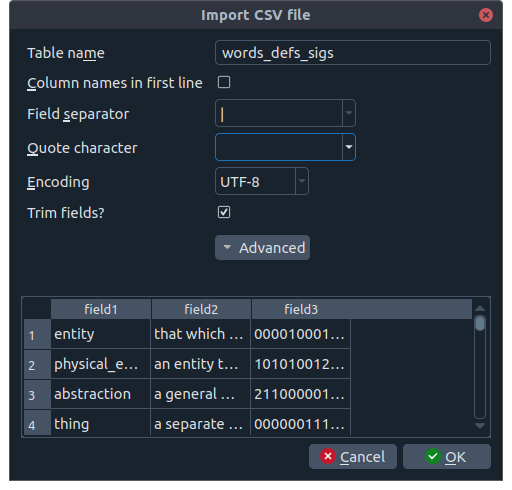This screenshot has width=512, height=490.
Task: Click the preview scrollbar down arrow
Action: coord(480,426)
